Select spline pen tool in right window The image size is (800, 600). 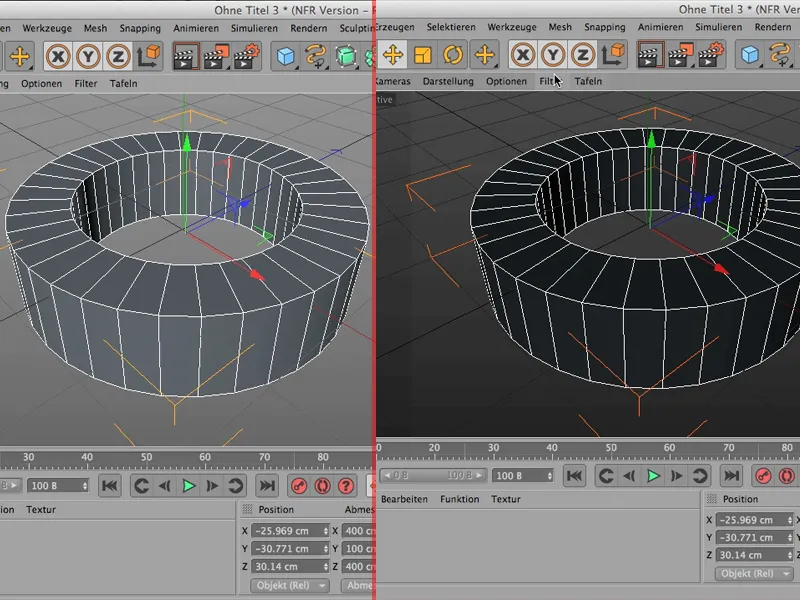(x=780, y=55)
